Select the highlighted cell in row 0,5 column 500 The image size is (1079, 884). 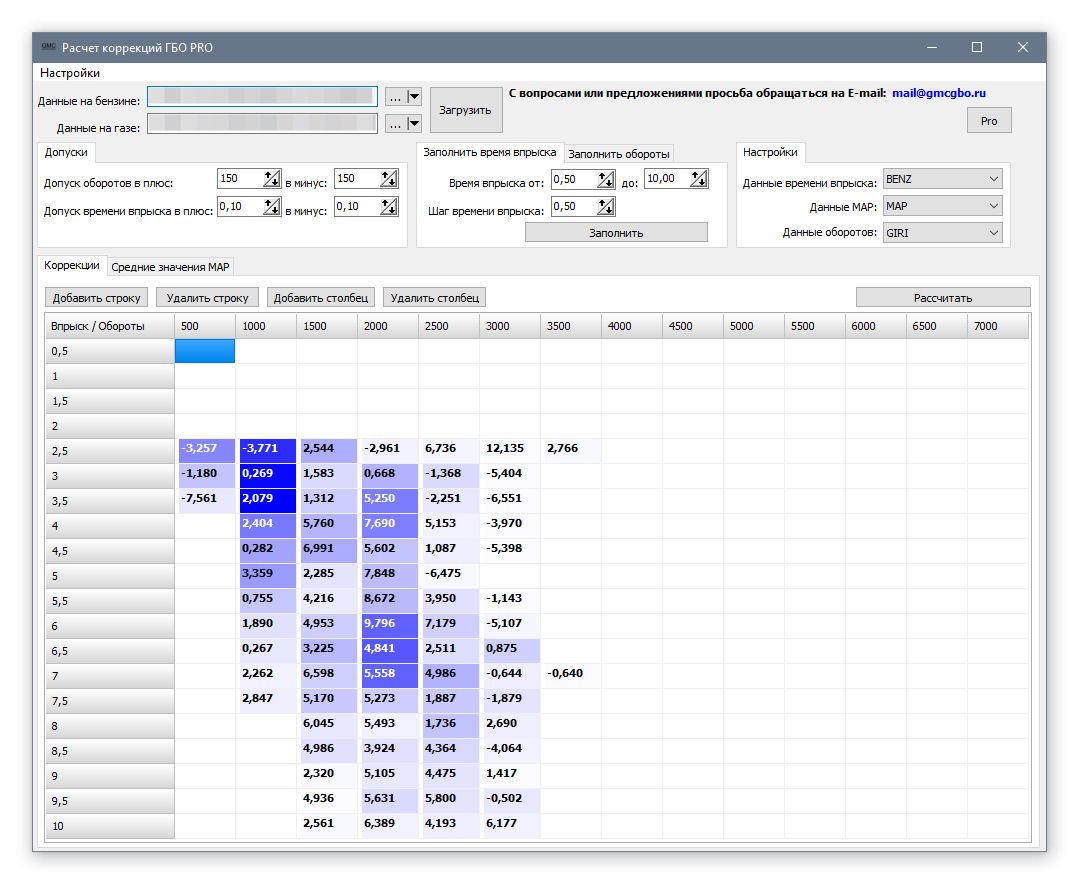[x=204, y=351]
